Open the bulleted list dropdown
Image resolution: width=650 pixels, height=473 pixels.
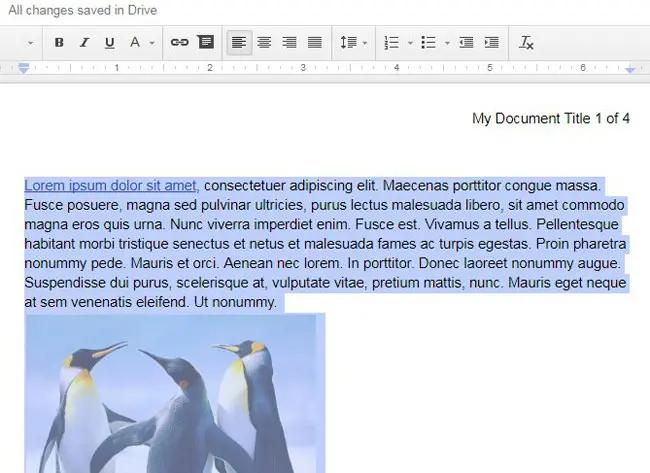432,43
